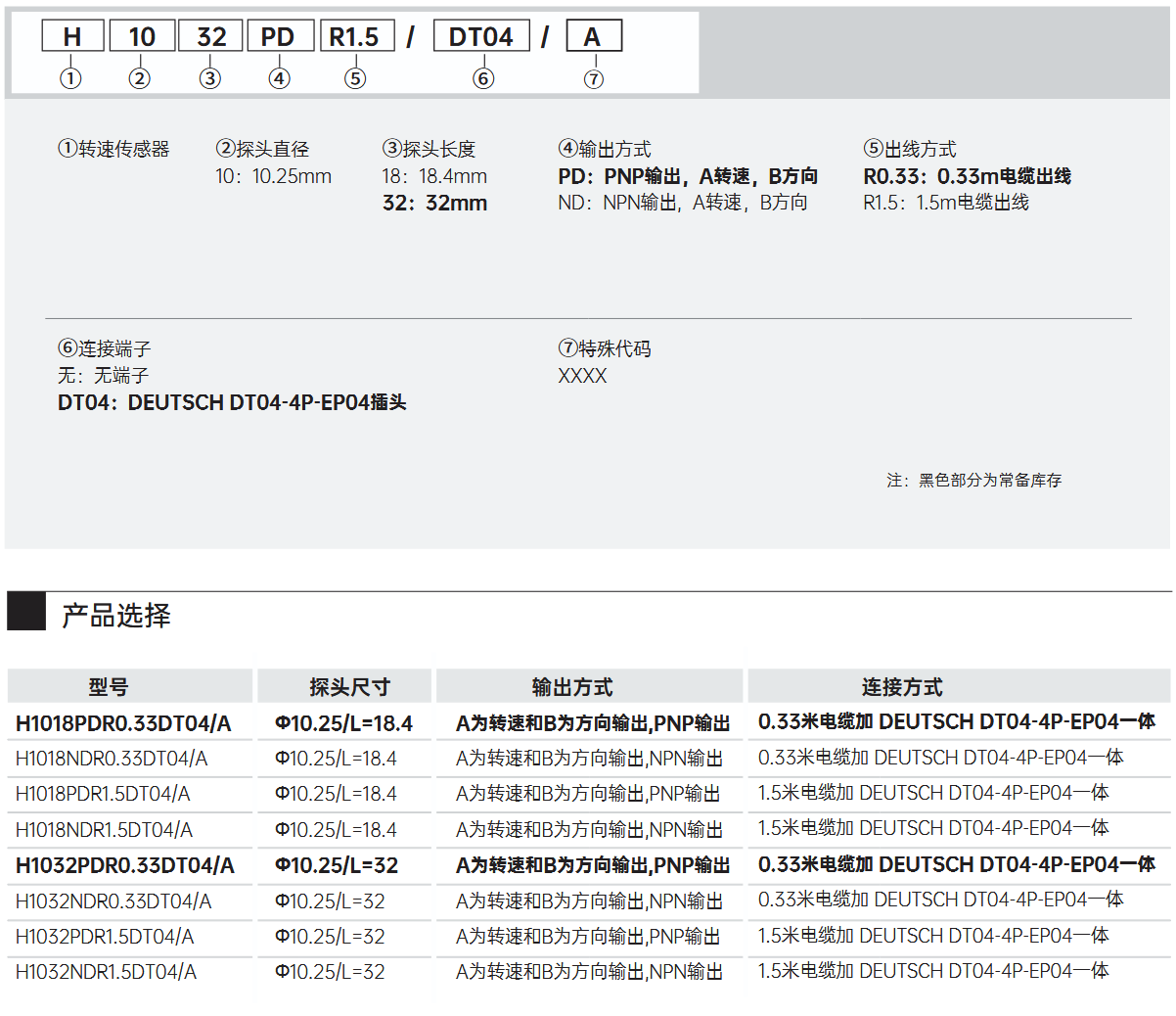Click circled number ③ under the 32 box
The image size is (1176, 1016).
pyautogui.click(x=210, y=78)
